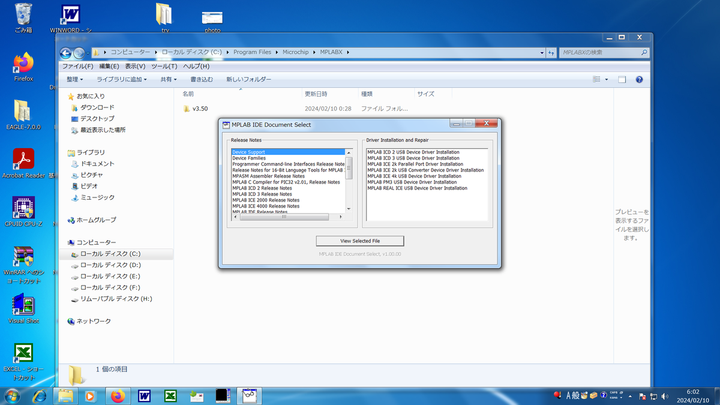The image size is (720, 405).
Task: Click the Word icon in taskbar
Action: click(144, 395)
